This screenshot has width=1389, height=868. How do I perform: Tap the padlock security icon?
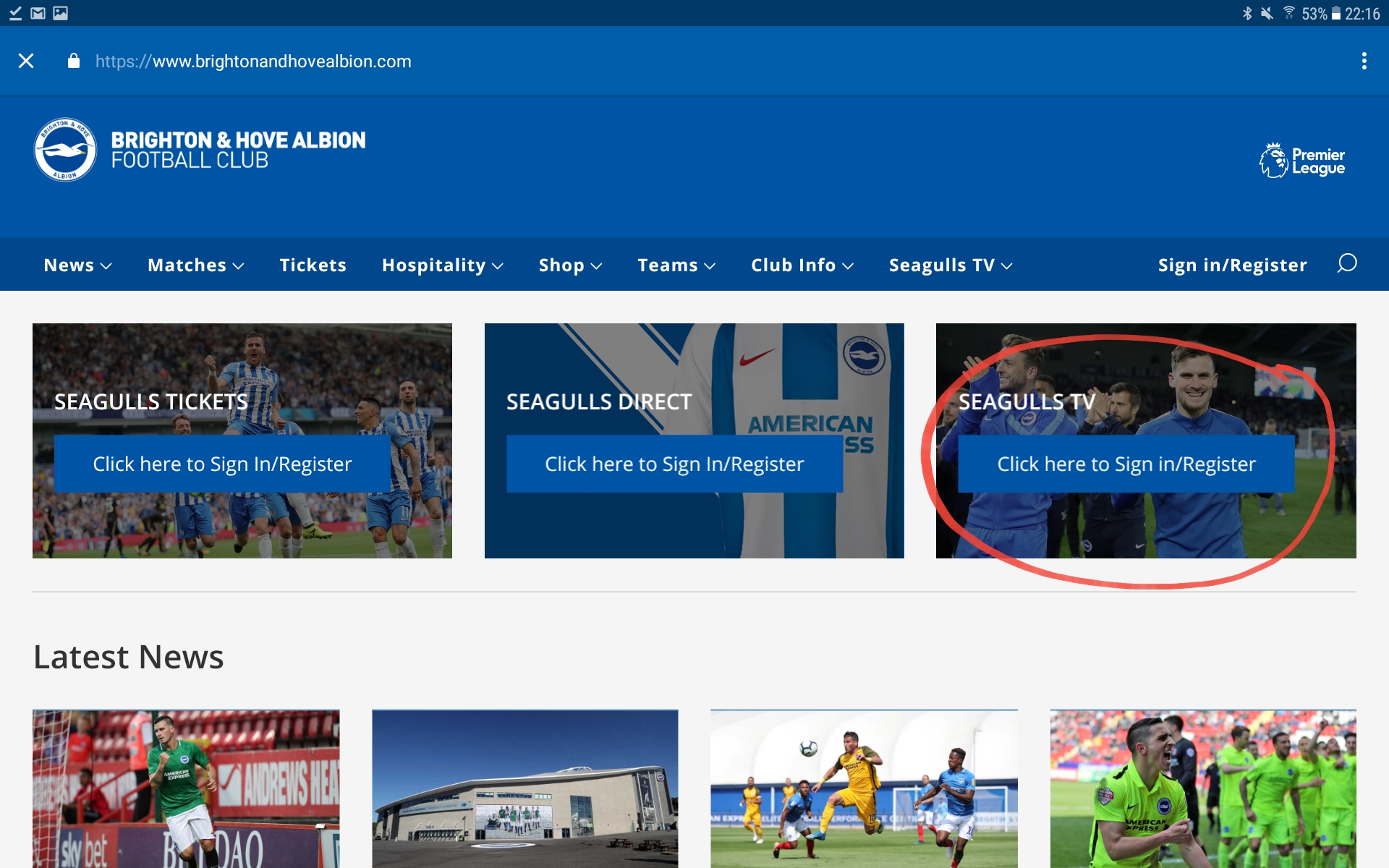click(x=73, y=61)
